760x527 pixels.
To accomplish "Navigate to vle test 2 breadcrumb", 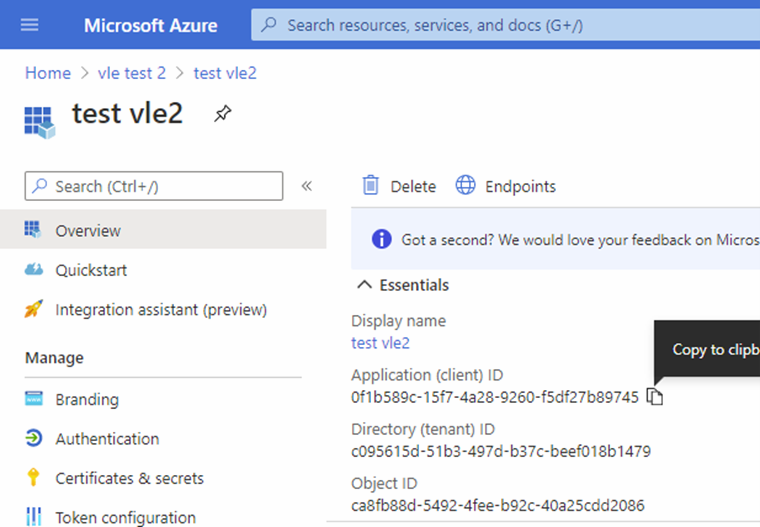I will 132,73.
